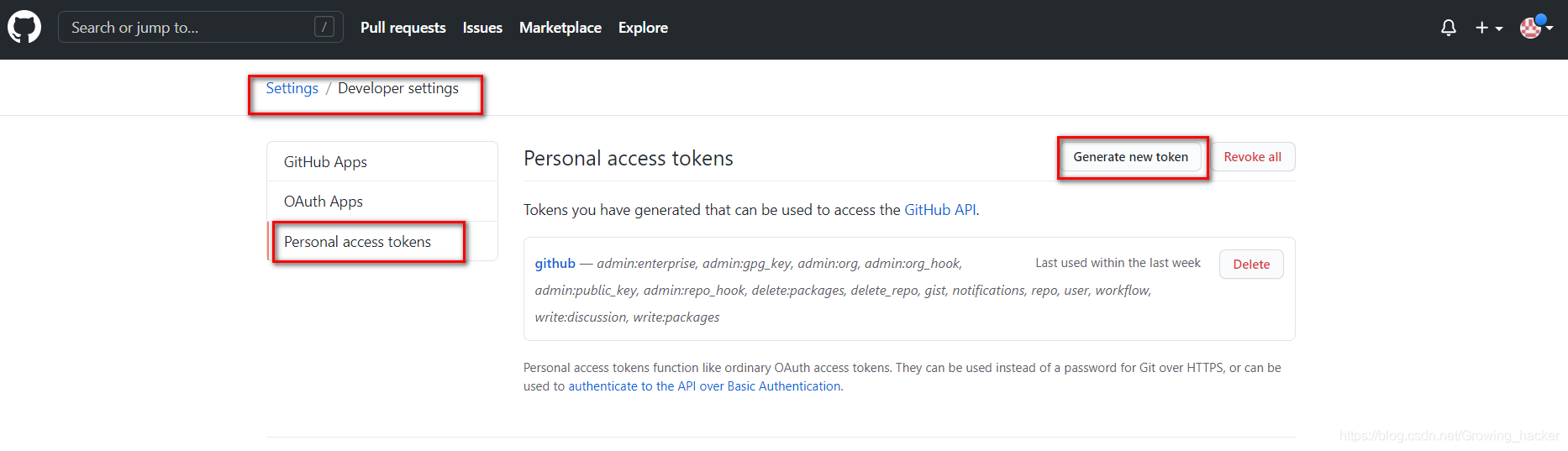Click the Revoke all button

coord(1252,157)
